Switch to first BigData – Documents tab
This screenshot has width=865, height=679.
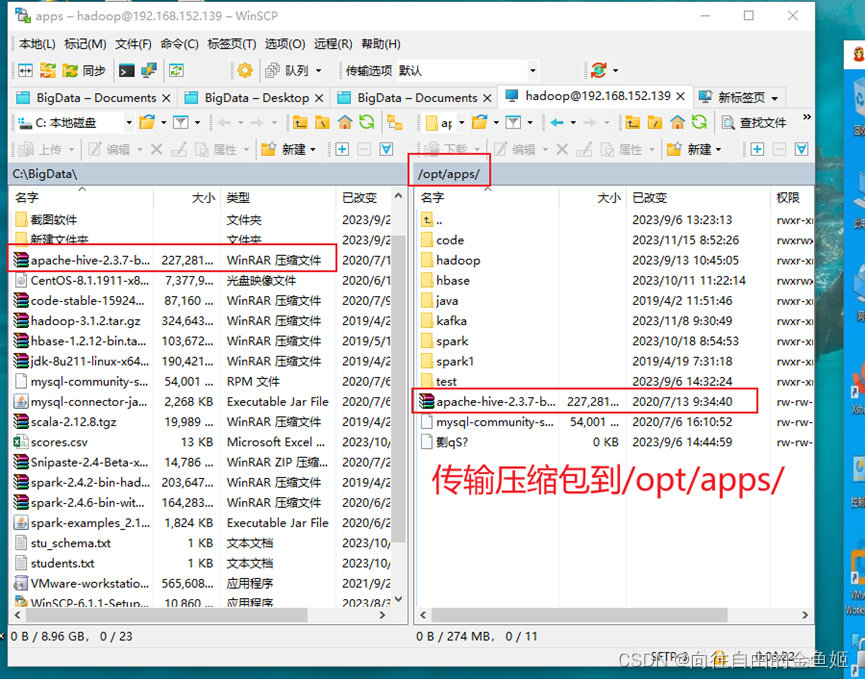93,98
